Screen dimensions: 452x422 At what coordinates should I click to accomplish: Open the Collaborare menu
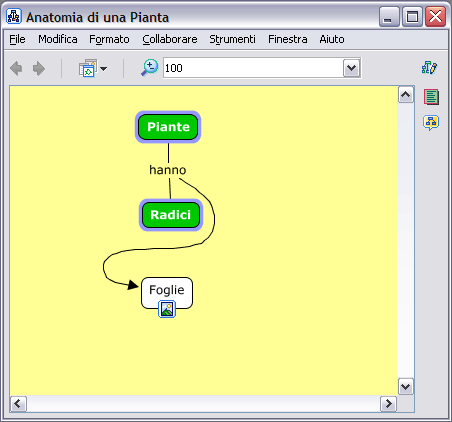[x=170, y=39]
